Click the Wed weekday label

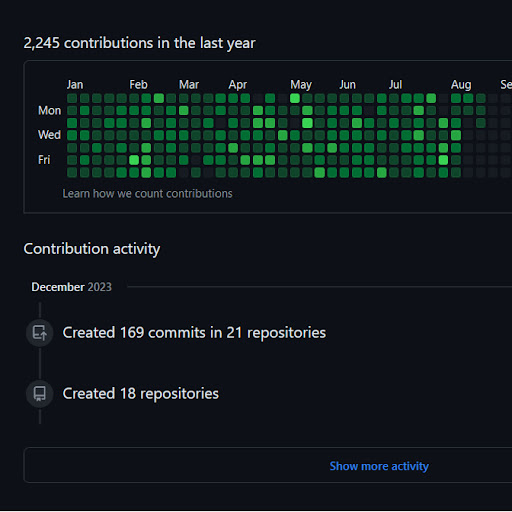[x=49, y=135]
